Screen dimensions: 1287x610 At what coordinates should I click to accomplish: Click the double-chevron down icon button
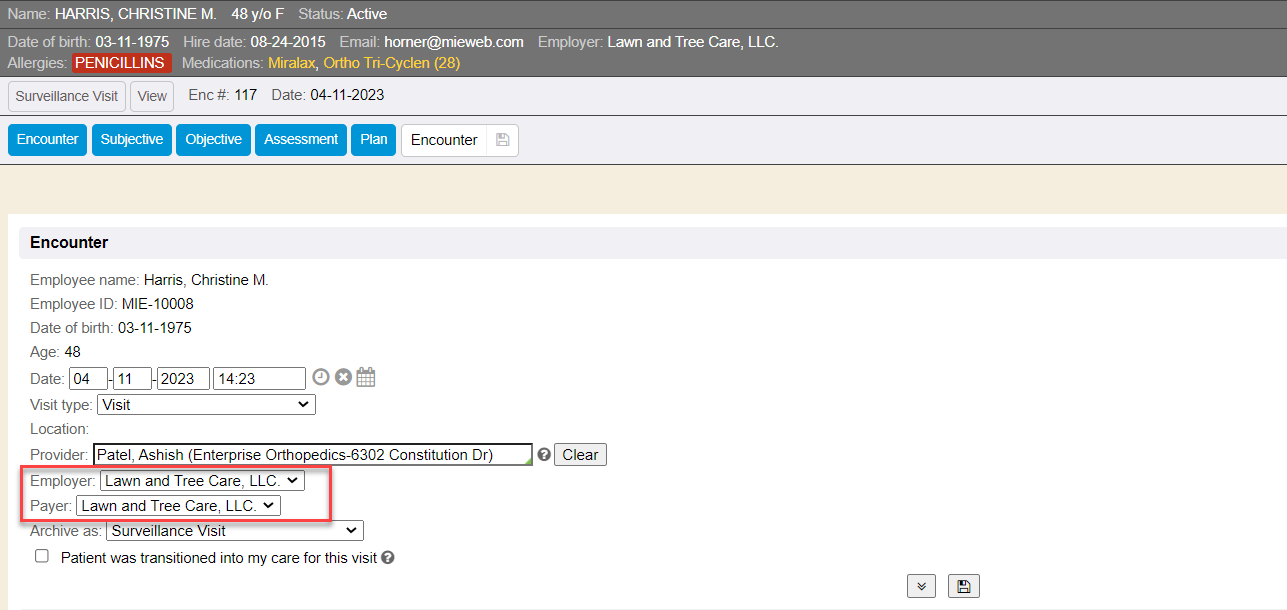click(921, 586)
